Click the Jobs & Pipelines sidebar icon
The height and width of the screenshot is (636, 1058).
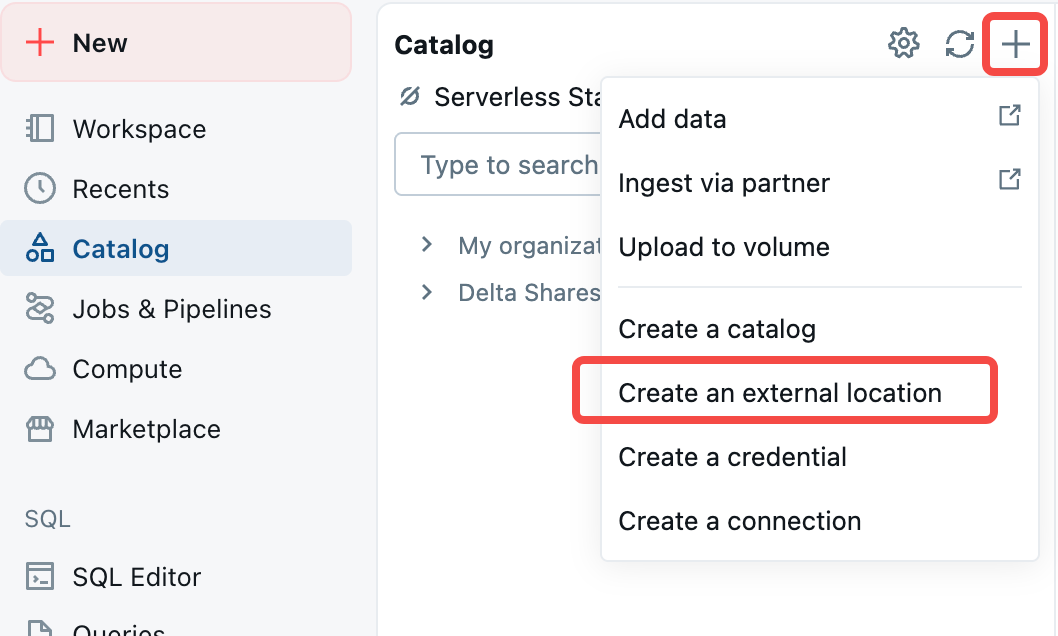(40, 309)
